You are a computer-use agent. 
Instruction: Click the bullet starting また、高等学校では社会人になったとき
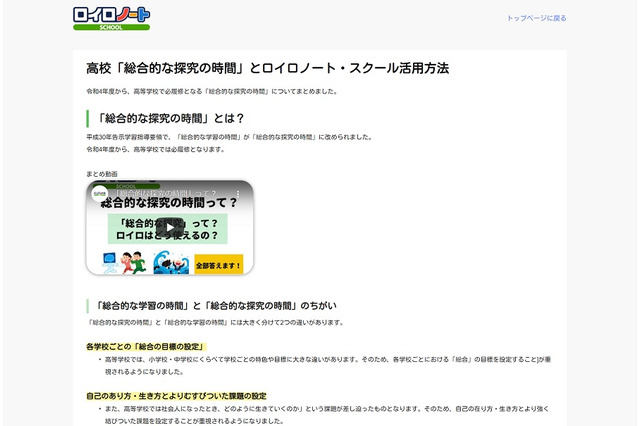pyautogui.click(x=327, y=415)
